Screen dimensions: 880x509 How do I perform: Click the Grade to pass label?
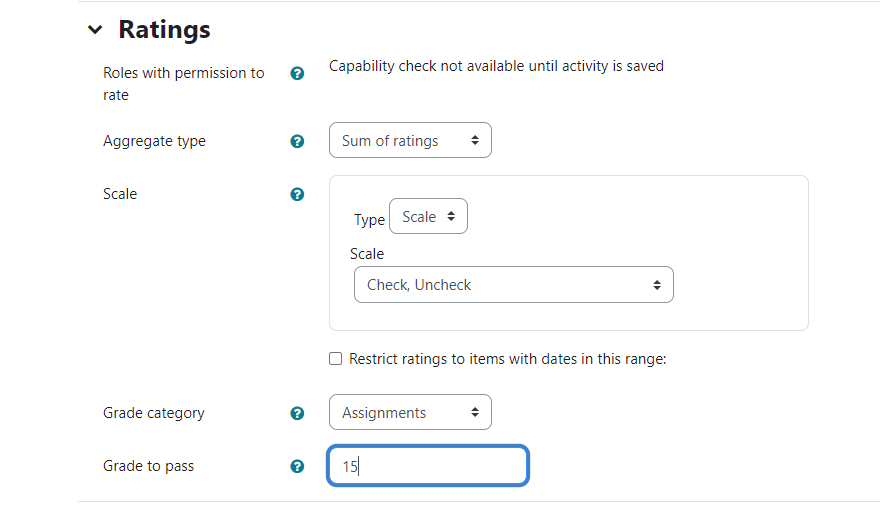148,466
